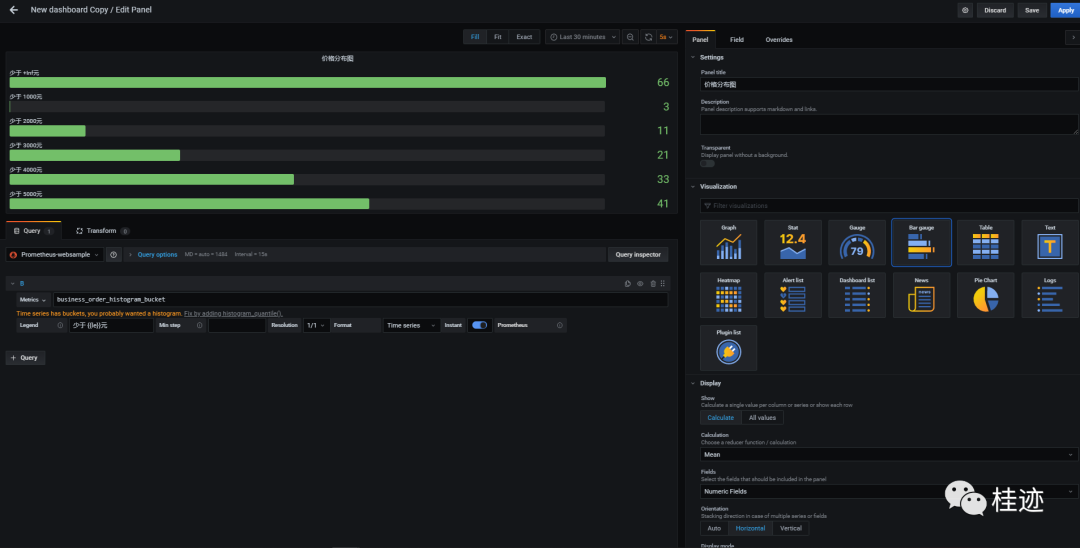The width and height of the screenshot is (1080, 548).
Task: Click into the Description text area
Action: point(889,124)
